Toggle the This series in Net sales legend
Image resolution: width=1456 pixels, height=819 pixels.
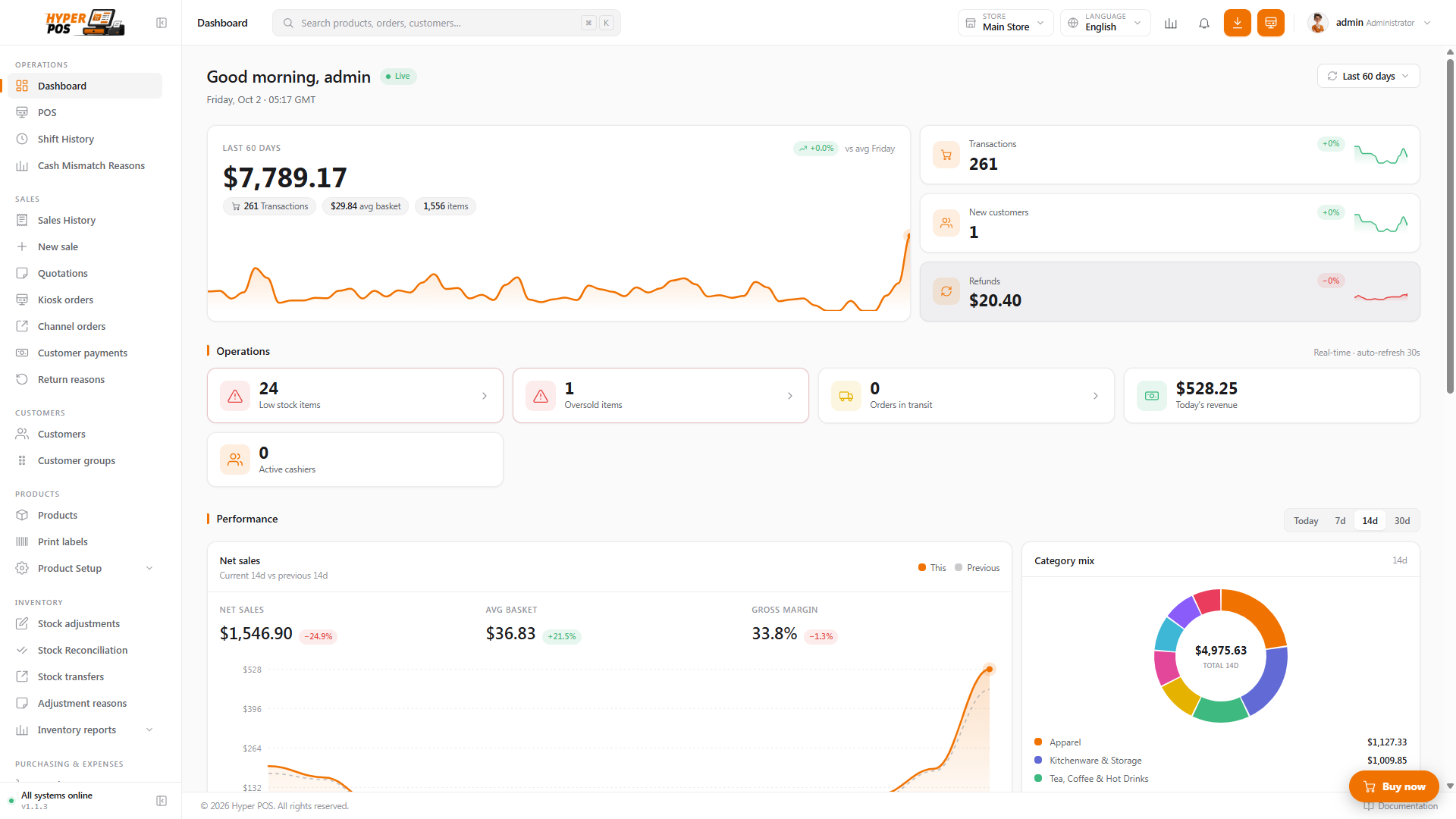[x=932, y=567]
